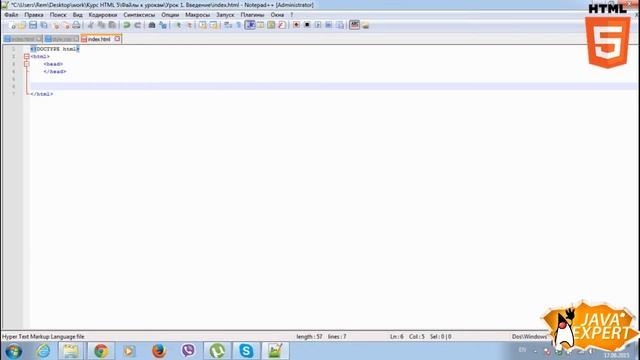
Task: Click the Zoom In toolbar icon
Action: (x=178, y=25)
